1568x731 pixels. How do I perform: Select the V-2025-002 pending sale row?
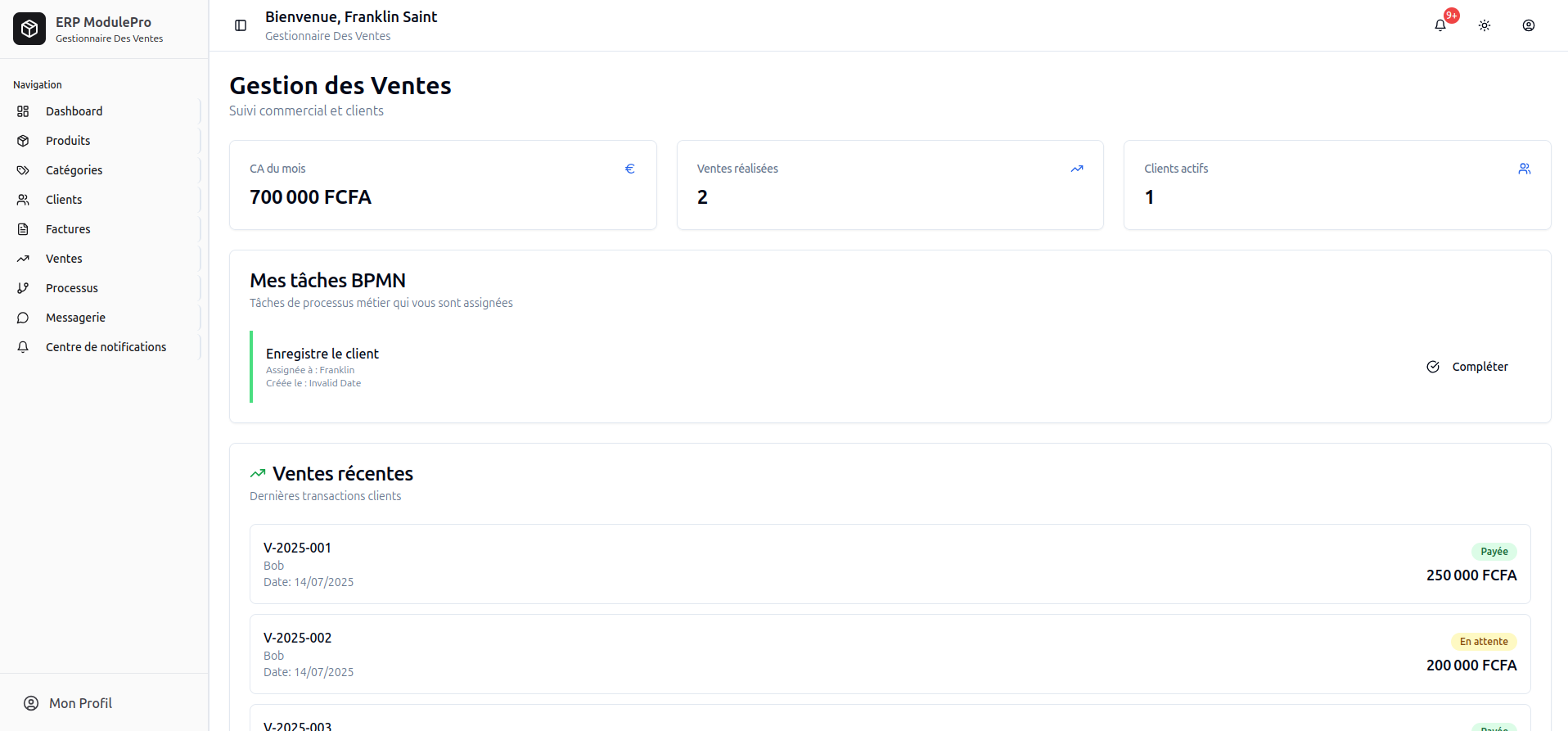click(x=890, y=654)
